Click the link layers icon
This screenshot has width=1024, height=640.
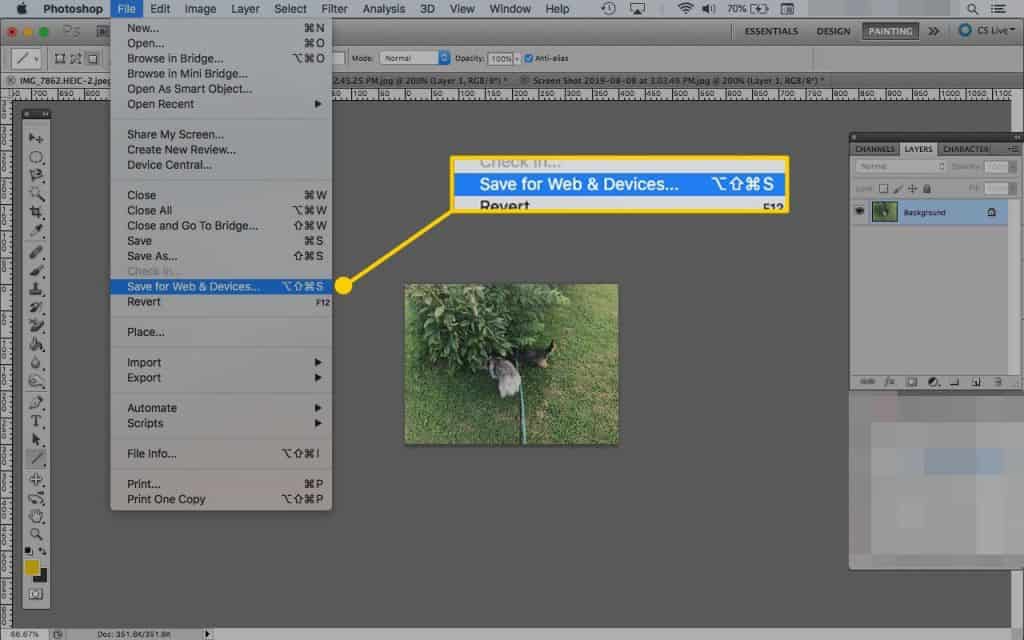pos(867,381)
